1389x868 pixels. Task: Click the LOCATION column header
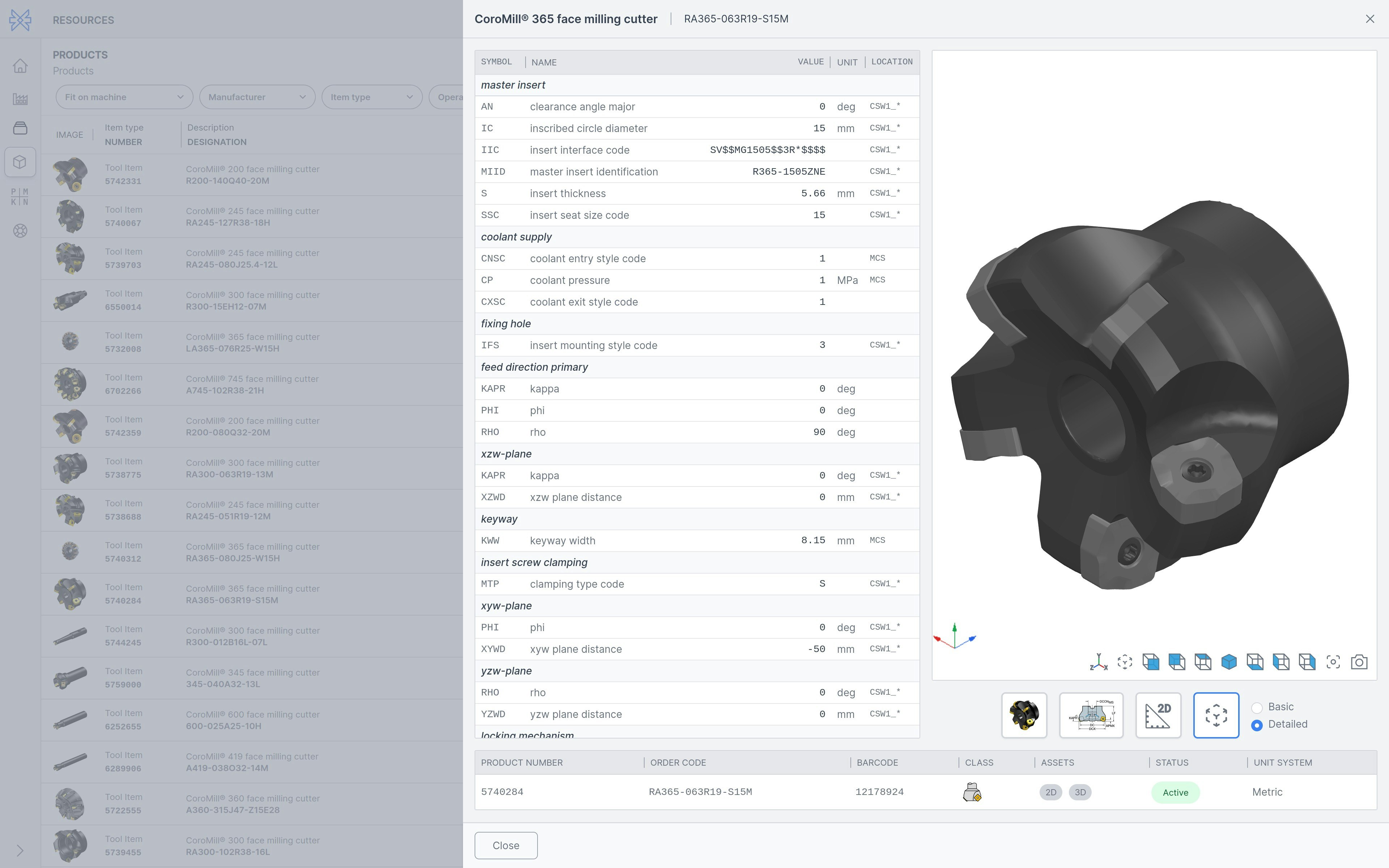pos(892,62)
